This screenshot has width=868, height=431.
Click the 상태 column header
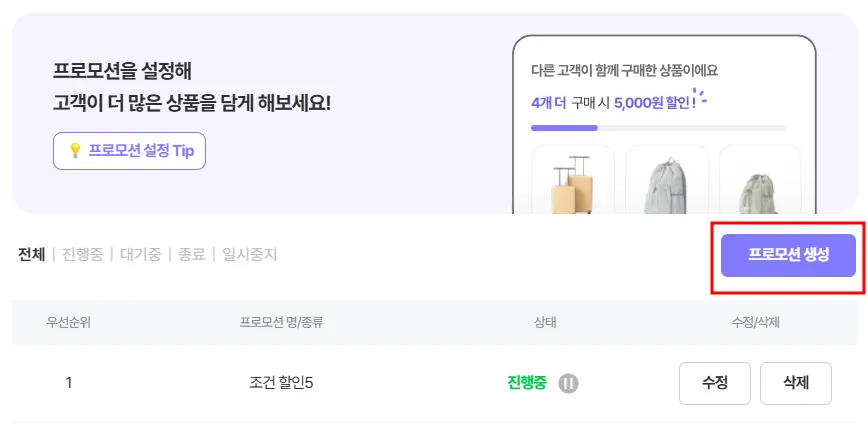[545, 323]
